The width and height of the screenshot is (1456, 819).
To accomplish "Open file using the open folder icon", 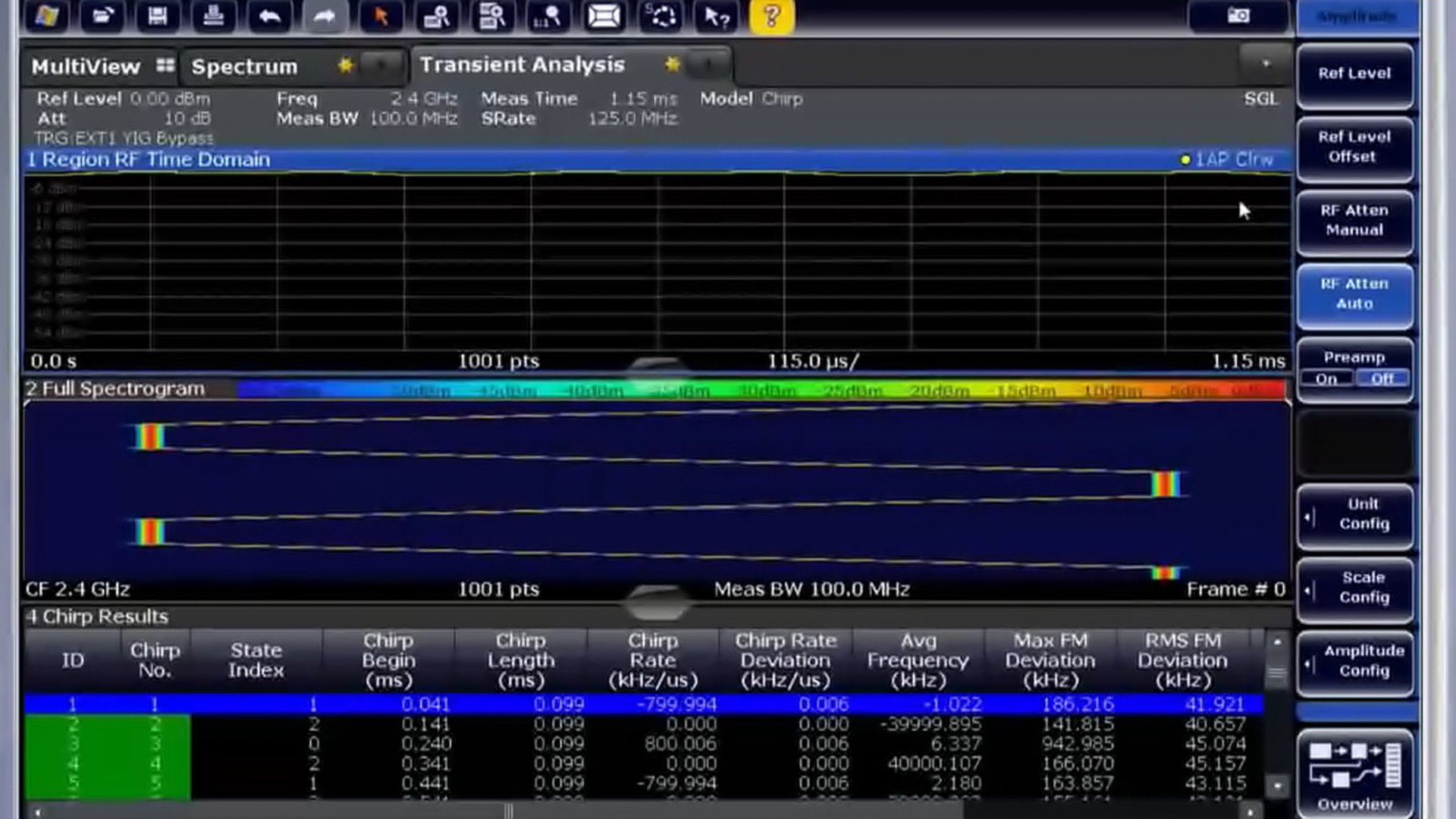I will (102, 16).
